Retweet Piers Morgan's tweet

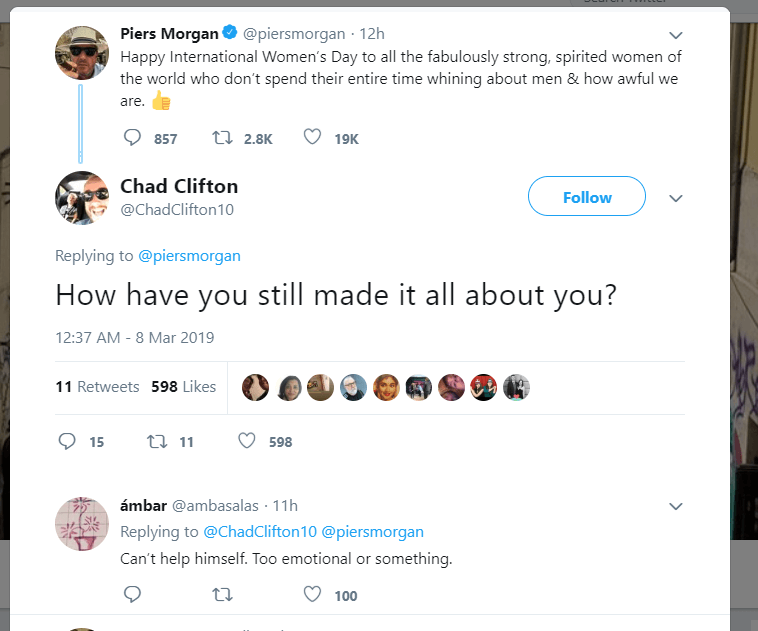(x=223, y=138)
